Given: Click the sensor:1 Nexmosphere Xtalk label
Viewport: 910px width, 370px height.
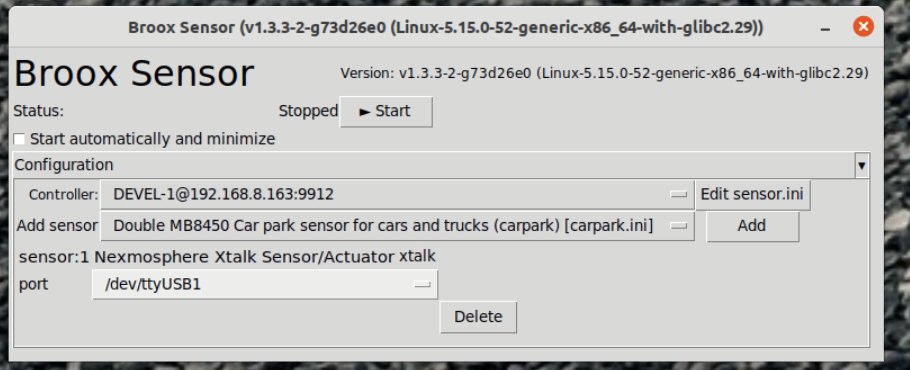Looking at the screenshot, I should tap(227, 256).
